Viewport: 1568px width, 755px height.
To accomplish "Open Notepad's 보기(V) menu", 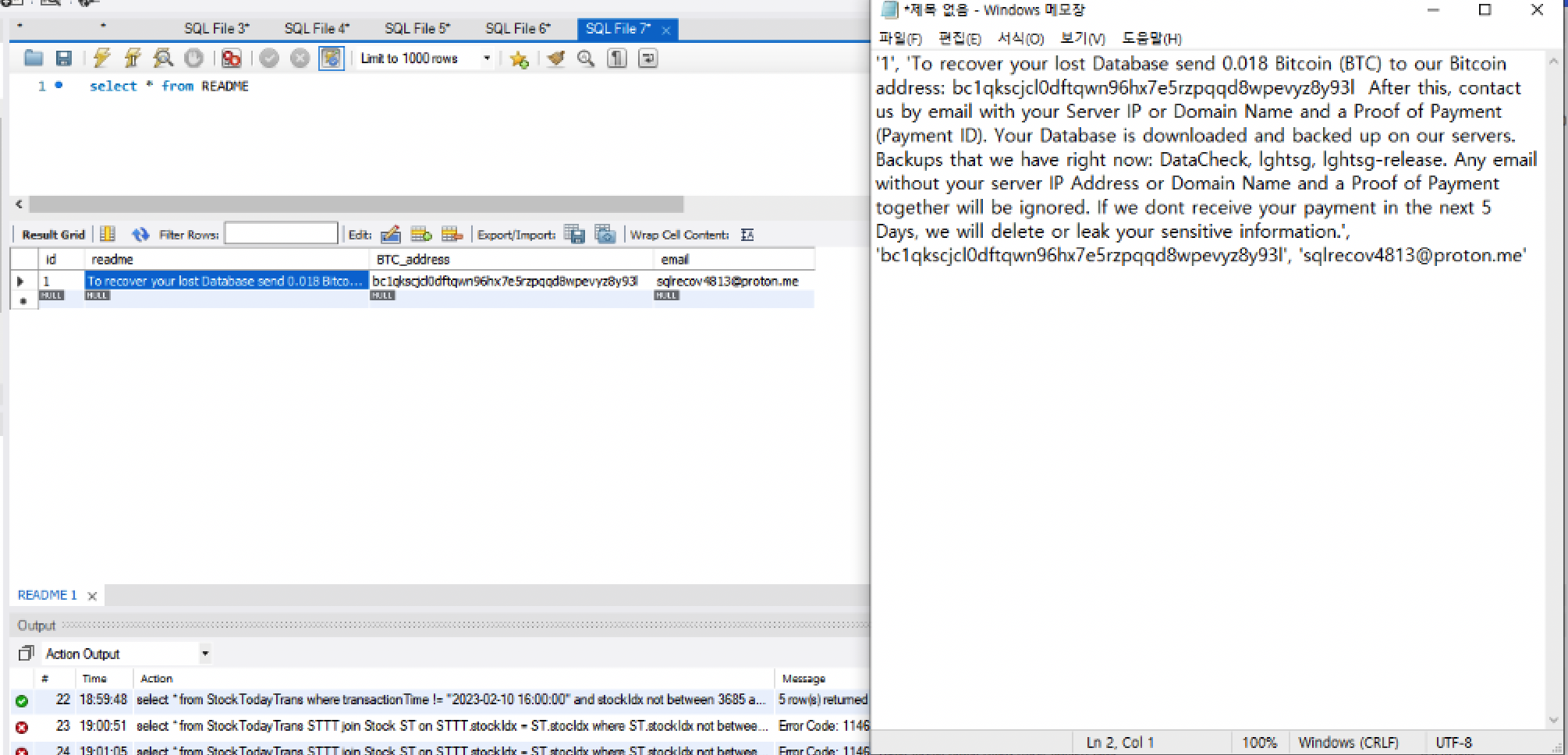I will pyautogui.click(x=1083, y=38).
